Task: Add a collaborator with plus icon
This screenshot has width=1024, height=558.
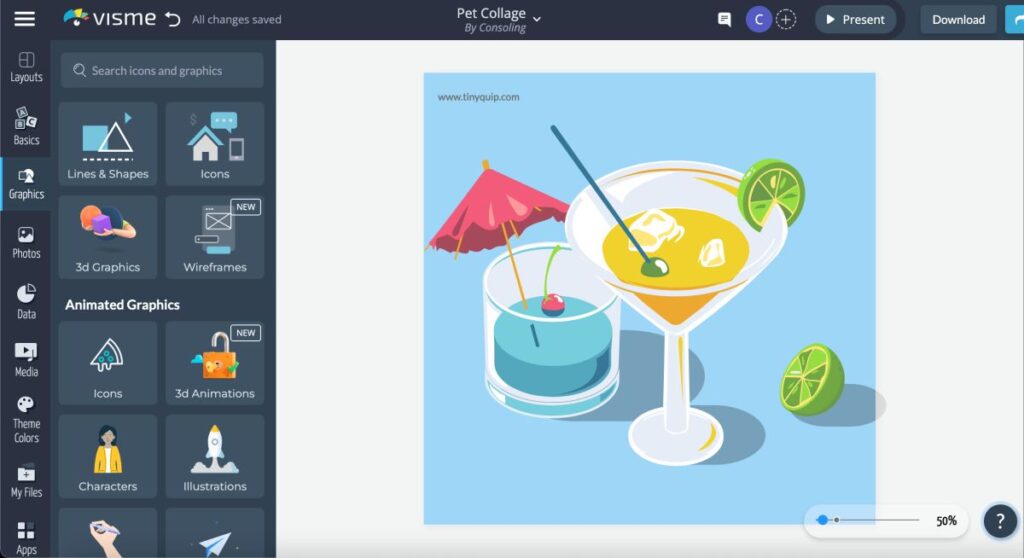Action: coord(786,20)
